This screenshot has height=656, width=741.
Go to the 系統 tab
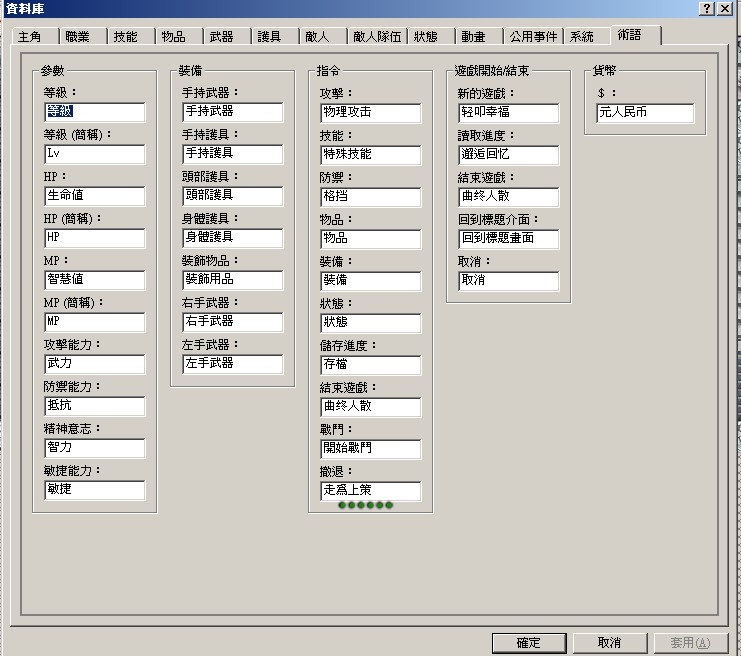point(586,36)
